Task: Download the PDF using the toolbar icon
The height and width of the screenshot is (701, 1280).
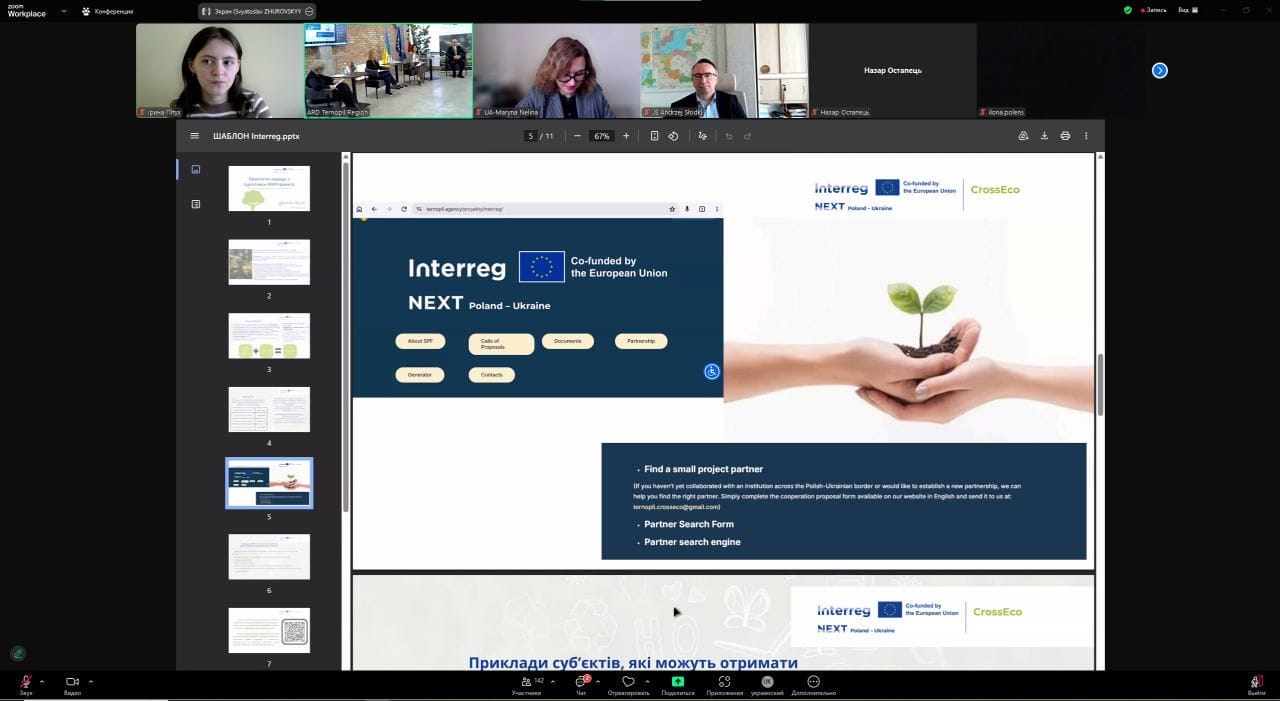Action: point(1044,136)
